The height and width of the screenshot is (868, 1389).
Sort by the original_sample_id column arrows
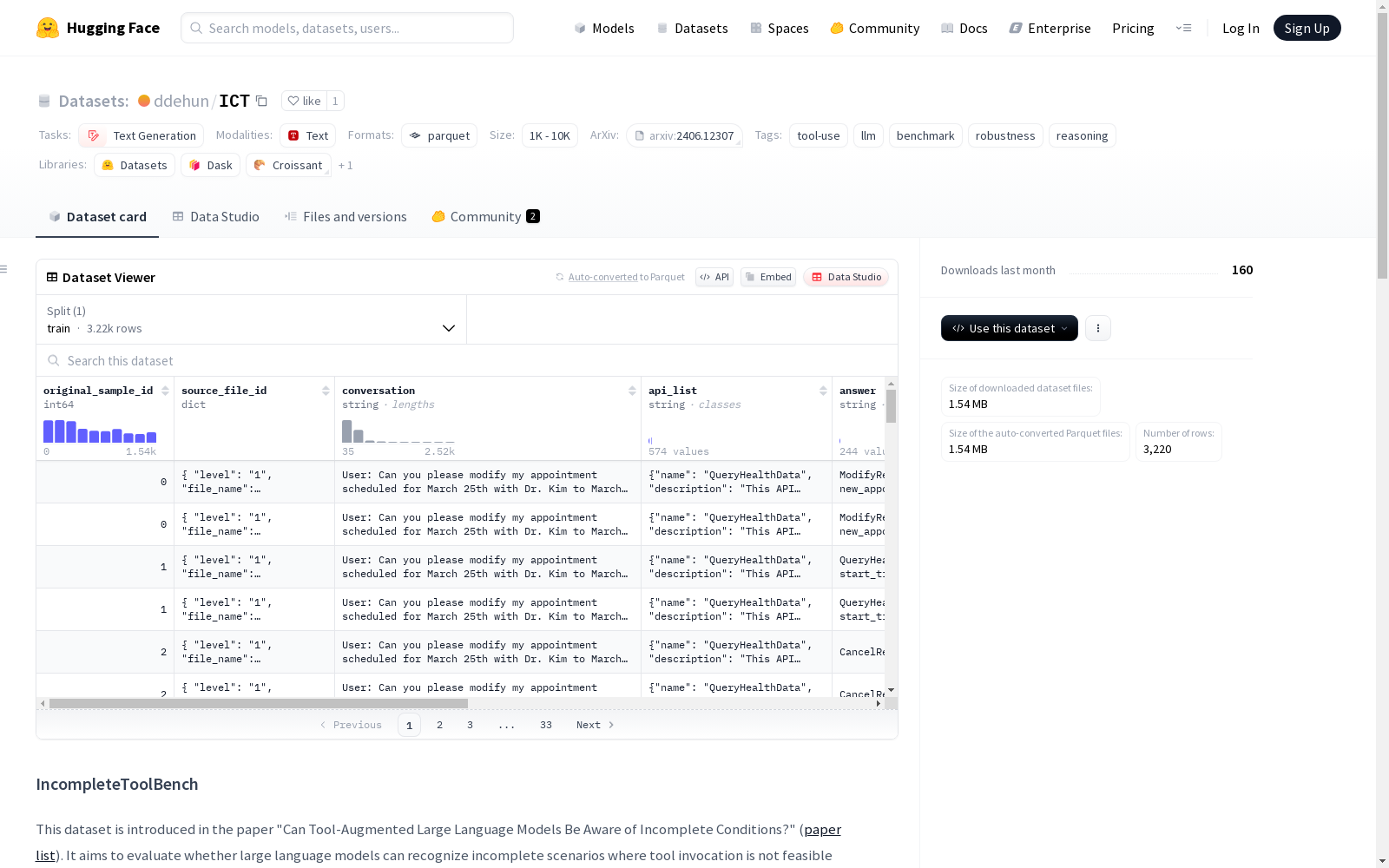click(165, 391)
